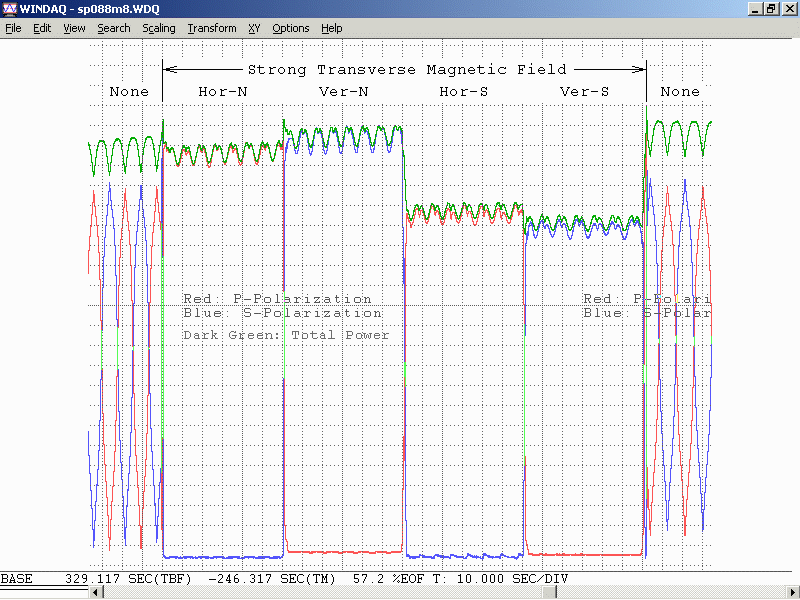This screenshot has height=600, width=800.
Task: Open the Transform menu
Action: pyautogui.click(x=212, y=28)
